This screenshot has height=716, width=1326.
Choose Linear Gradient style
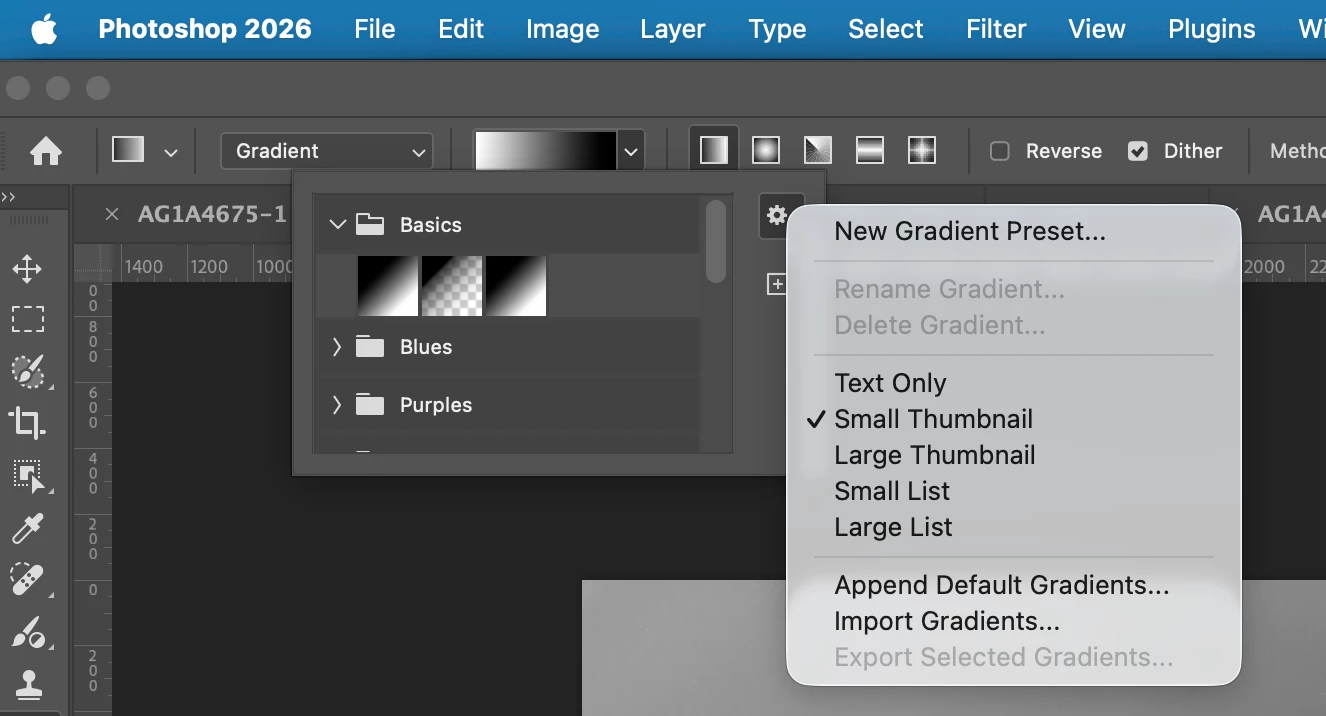(714, 151)
